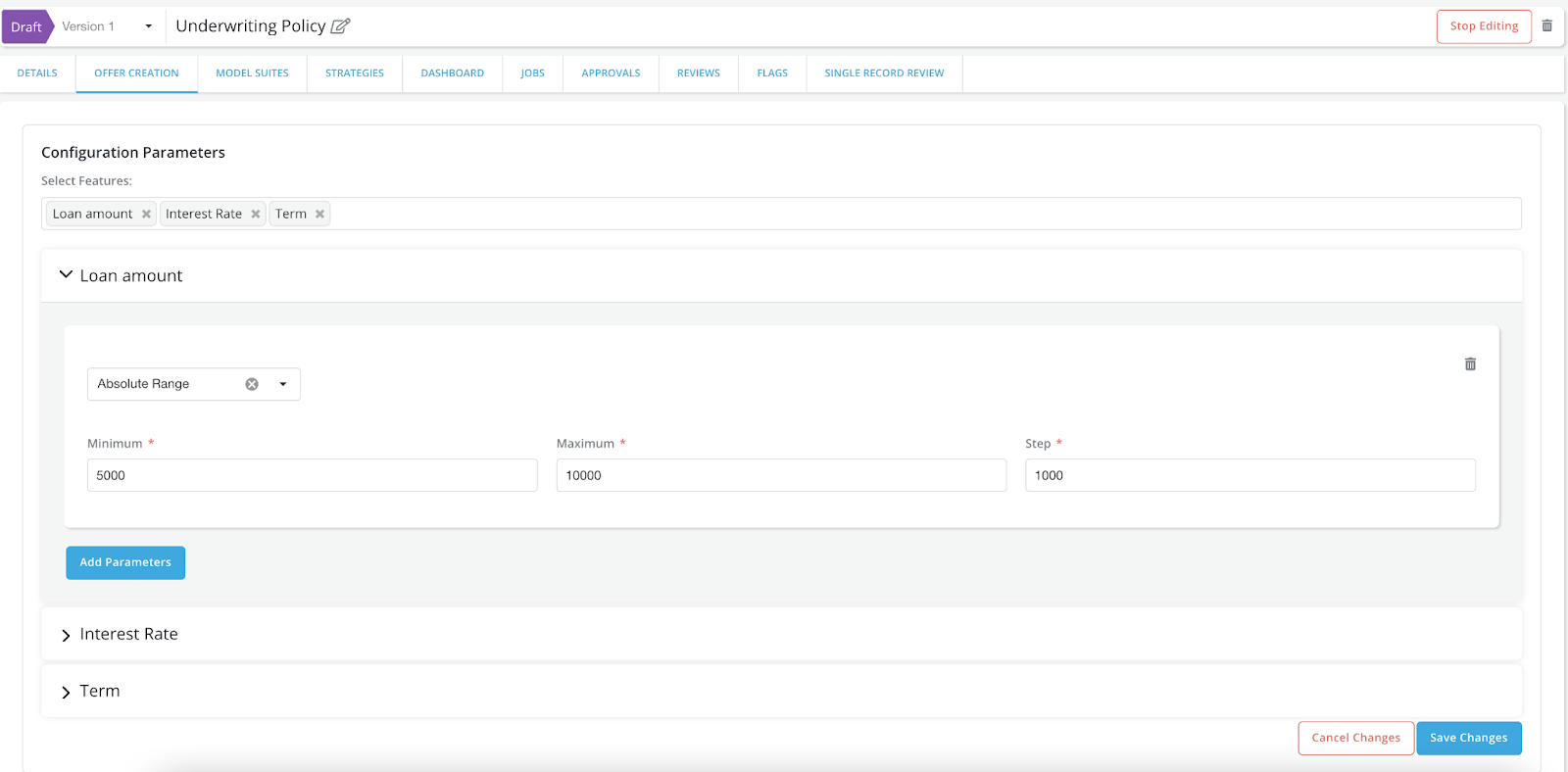This screenshot has width=1568, height=772.
Task: Delete the Absolute Range parameter with trash icon
Action: 1470,364
